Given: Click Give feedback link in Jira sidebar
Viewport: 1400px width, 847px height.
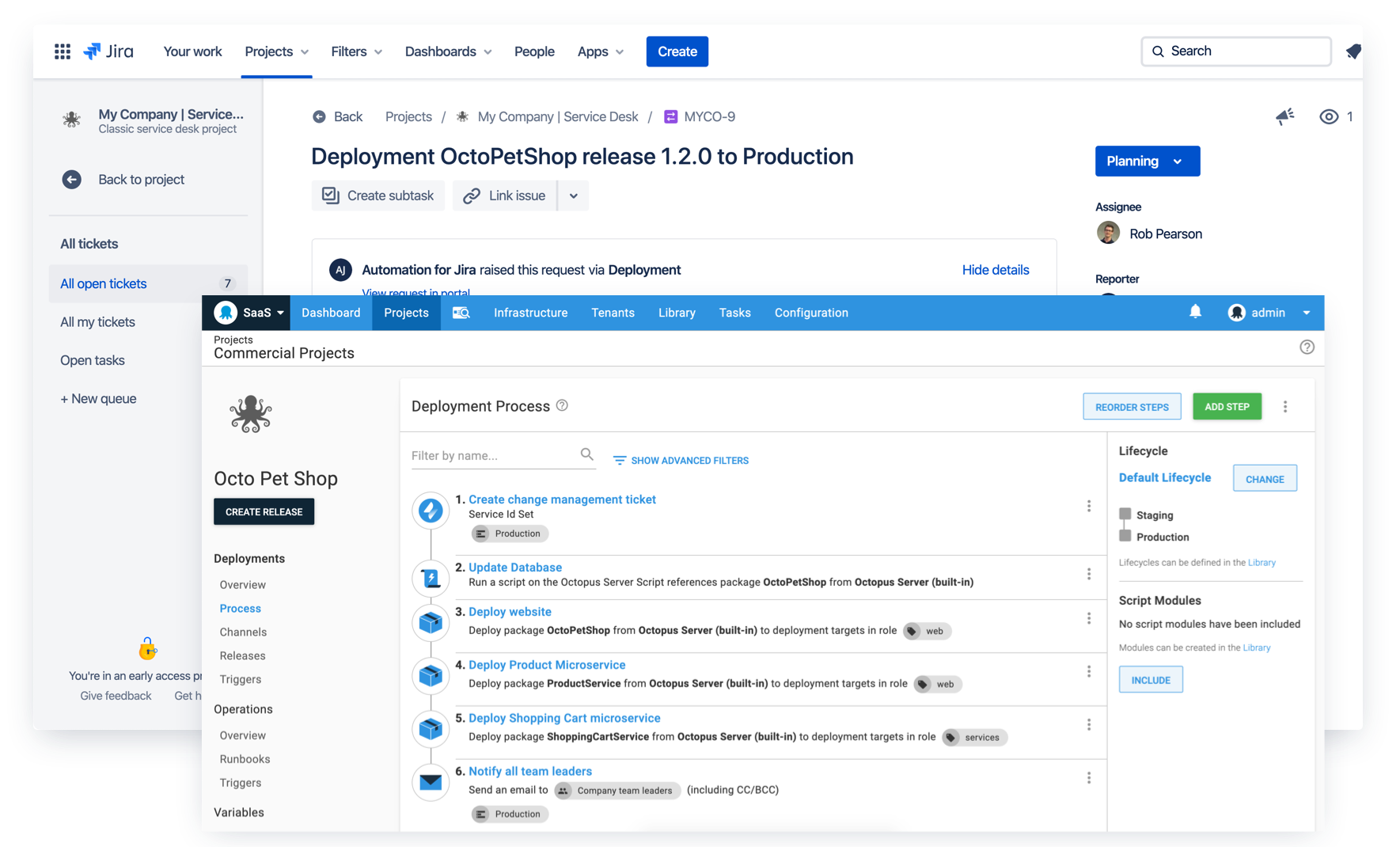Looking at the screenshot, I should click(116, 695).
